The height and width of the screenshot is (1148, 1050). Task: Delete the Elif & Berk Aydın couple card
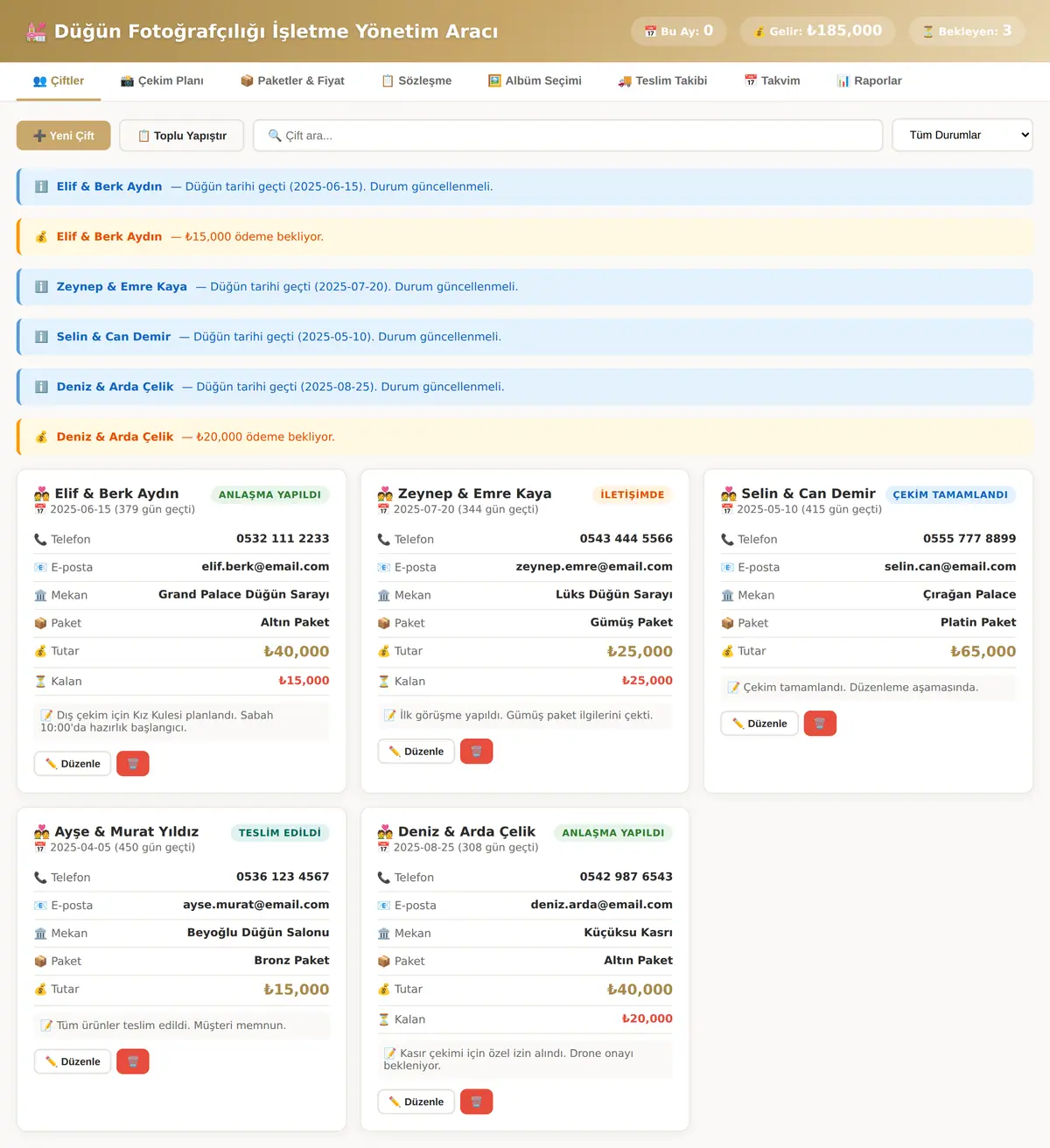tap(133, 764)
